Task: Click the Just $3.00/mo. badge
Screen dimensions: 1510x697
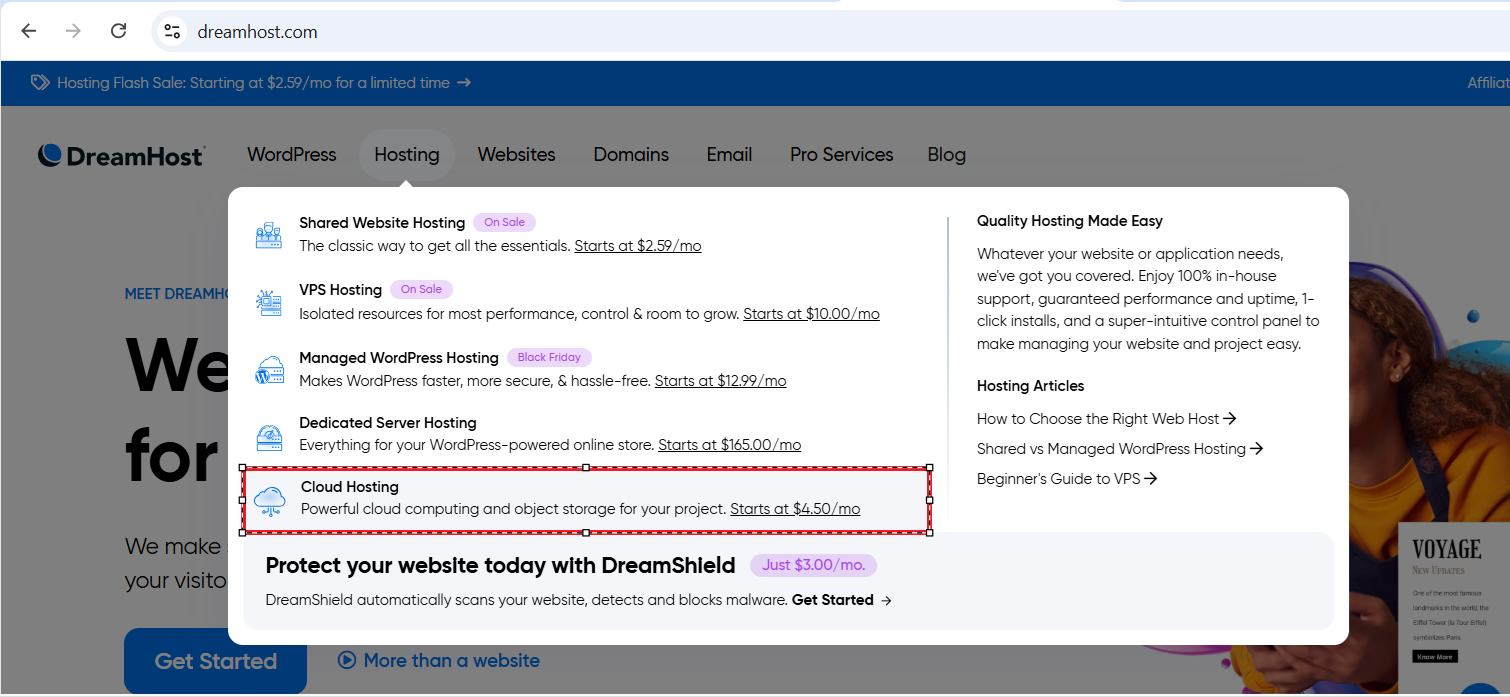Action: tap(813, 565)
